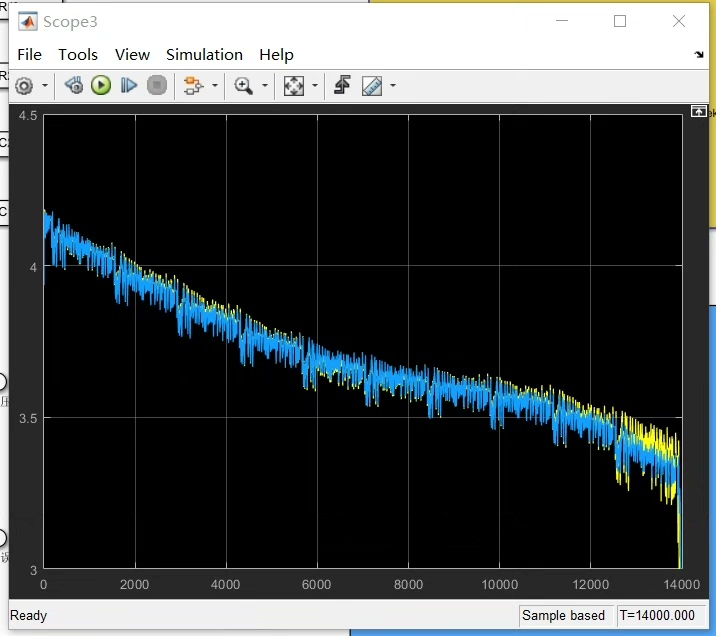
Task: Click the Highlight Simulink block icon
Action: (193, 85)
